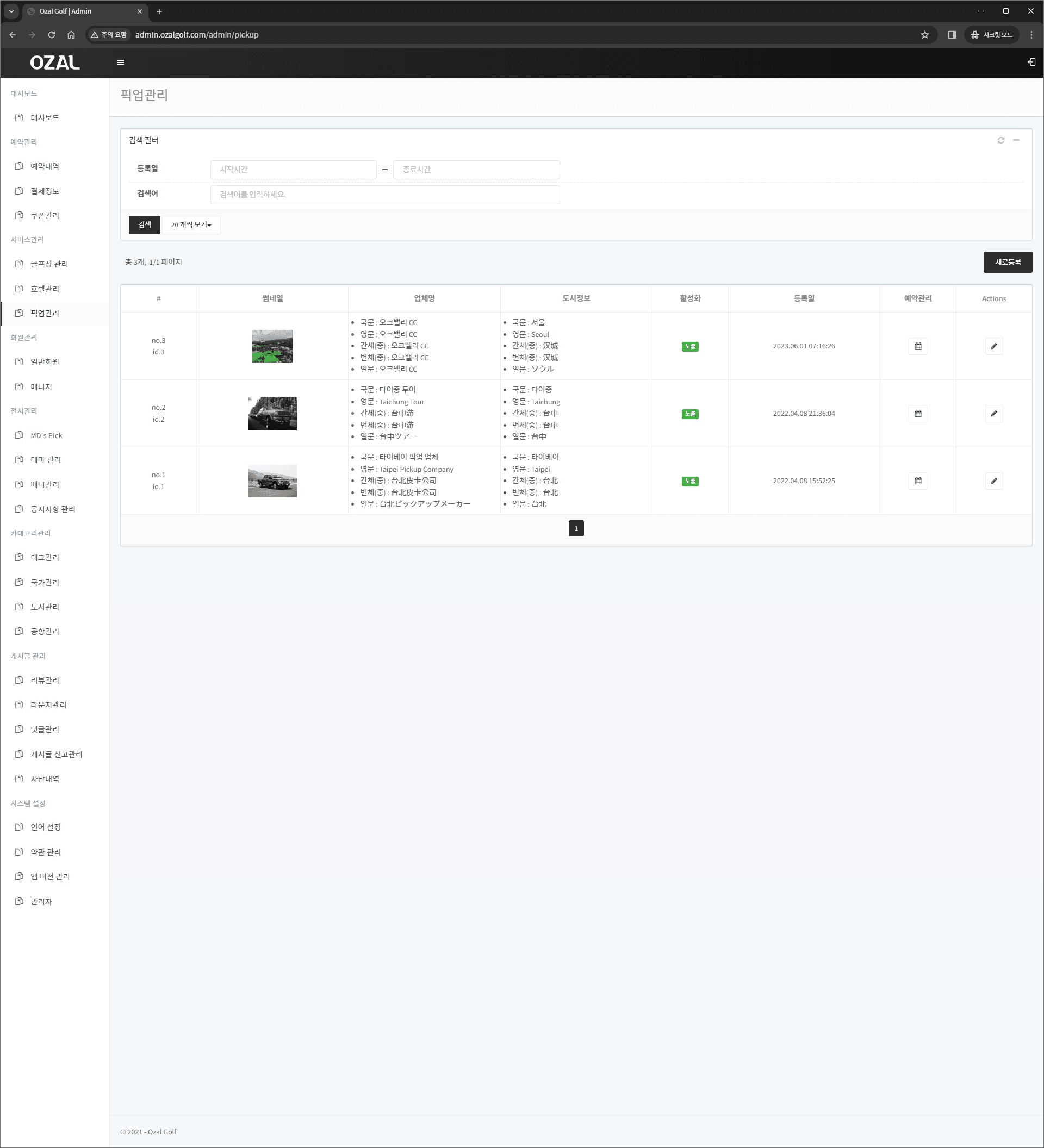Toggle the 노출 badge for Taichung Tour
The image size is (1044, 1148).
689,414
